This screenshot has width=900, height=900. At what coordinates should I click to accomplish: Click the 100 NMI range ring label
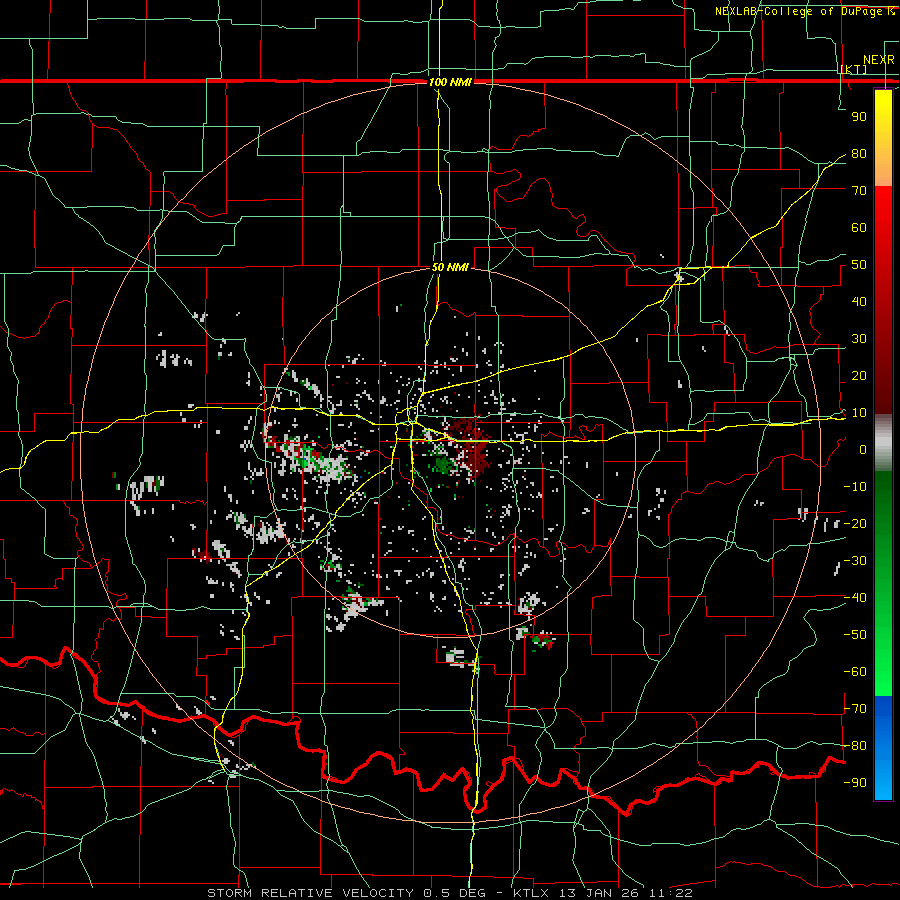450,82
